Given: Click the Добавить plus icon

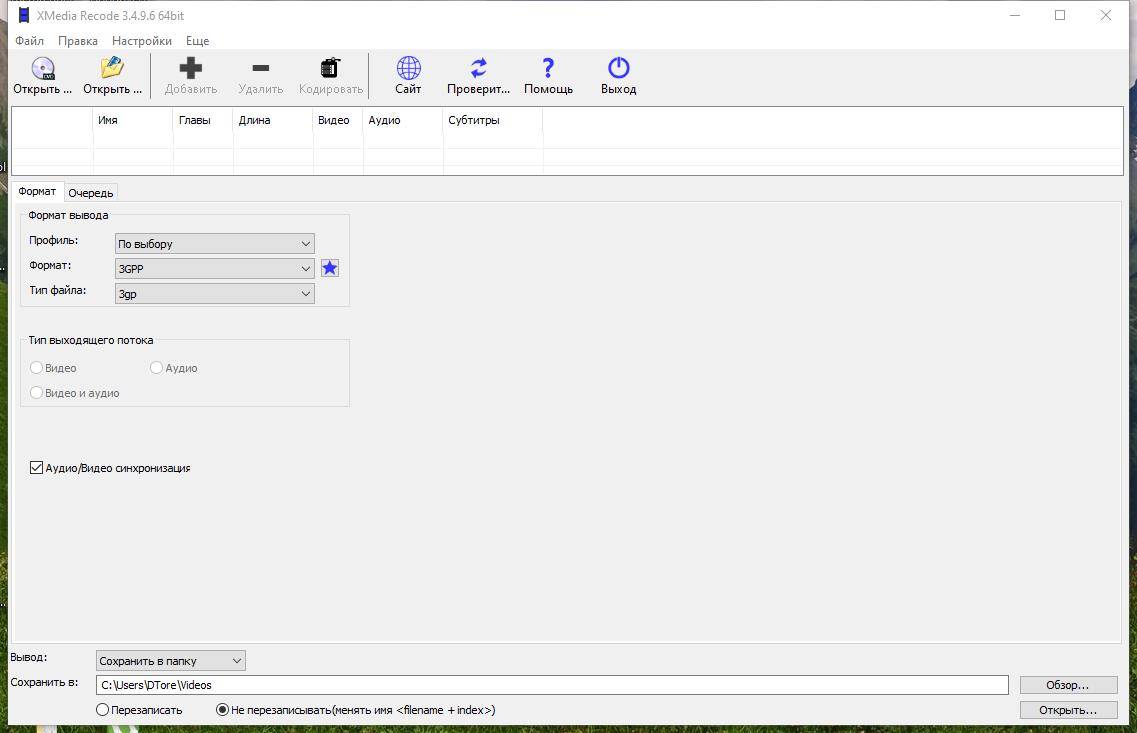Looking at the screenshot, I should (x=191, y=68).
